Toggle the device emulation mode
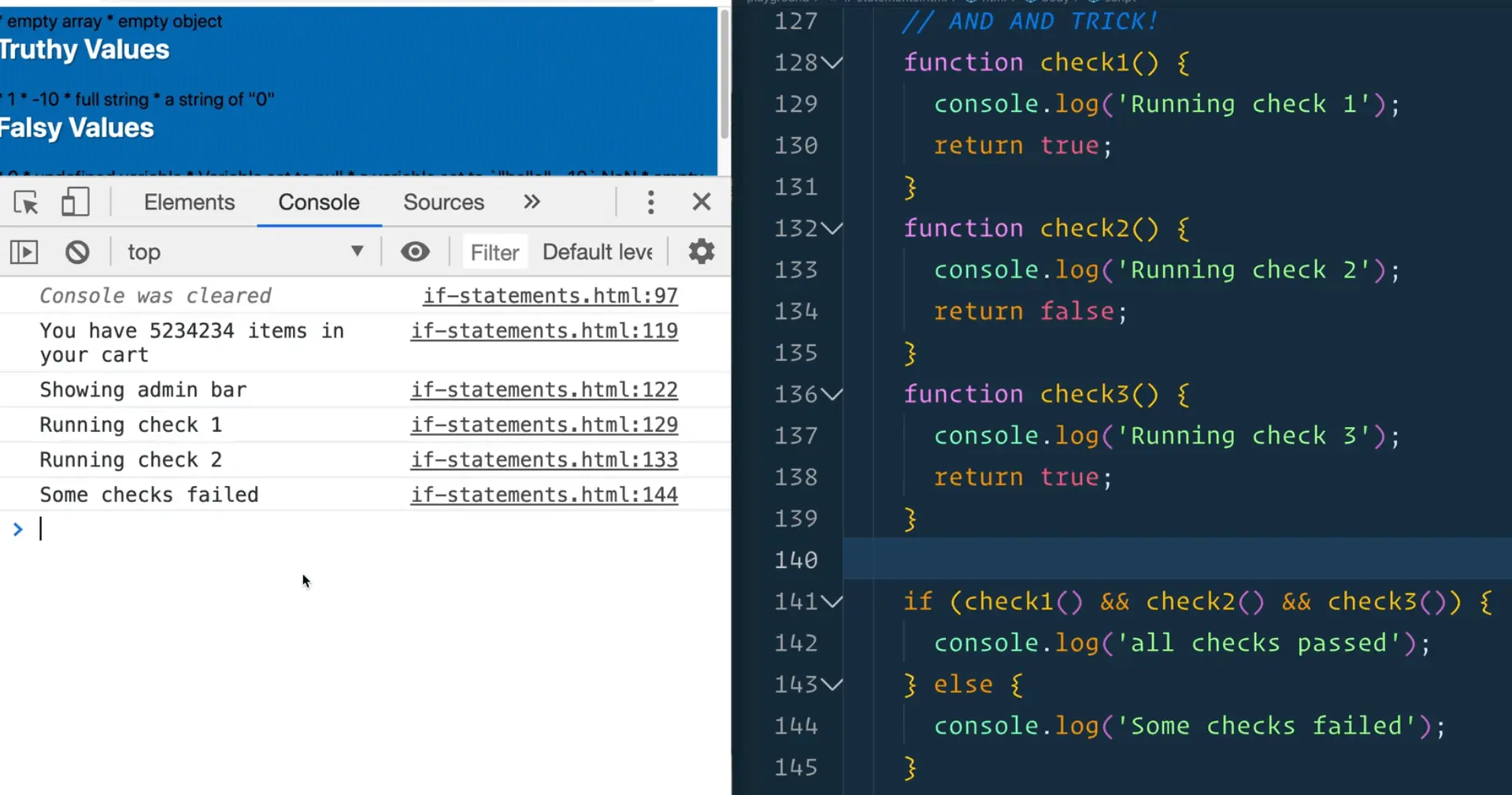 [76, 202]
